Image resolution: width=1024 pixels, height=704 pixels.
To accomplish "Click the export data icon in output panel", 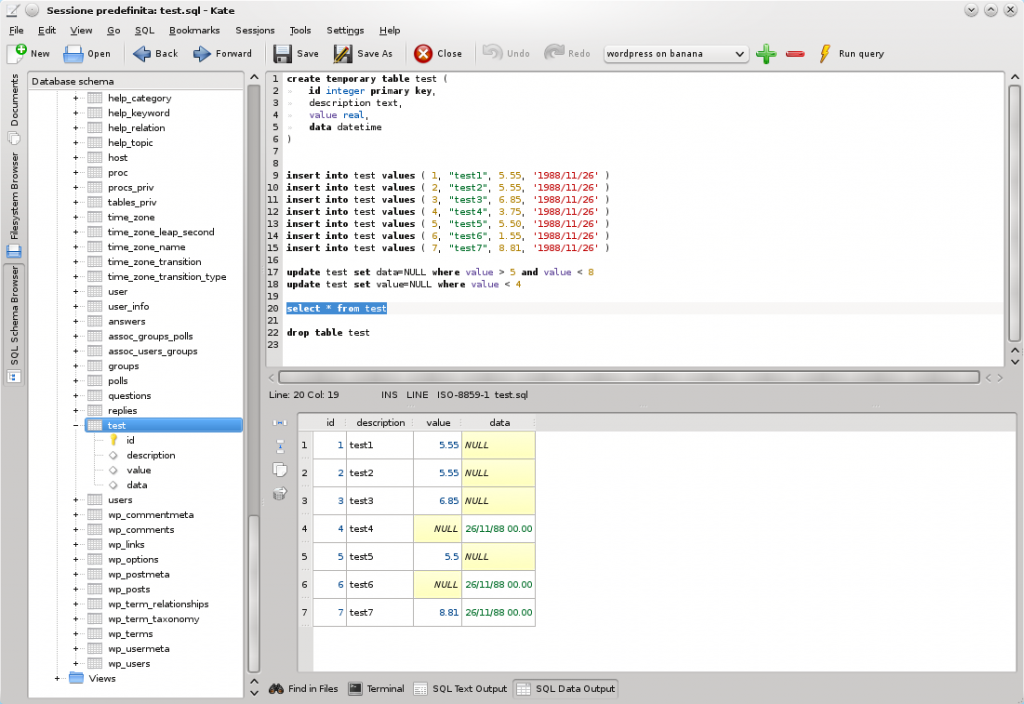I will coord(280,493).
